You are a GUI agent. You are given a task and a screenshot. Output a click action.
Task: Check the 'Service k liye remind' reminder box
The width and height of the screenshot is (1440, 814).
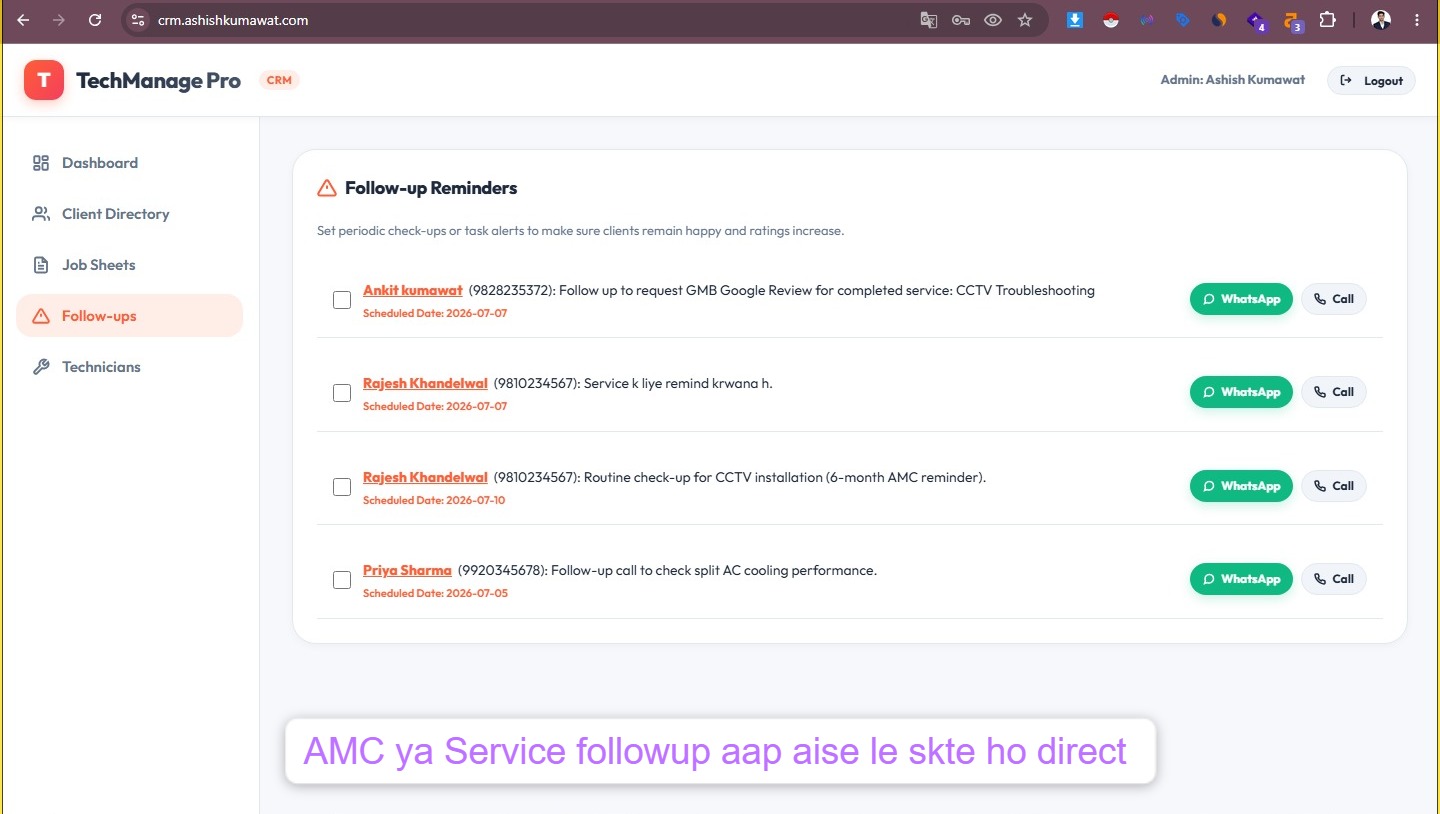point(342,393)
